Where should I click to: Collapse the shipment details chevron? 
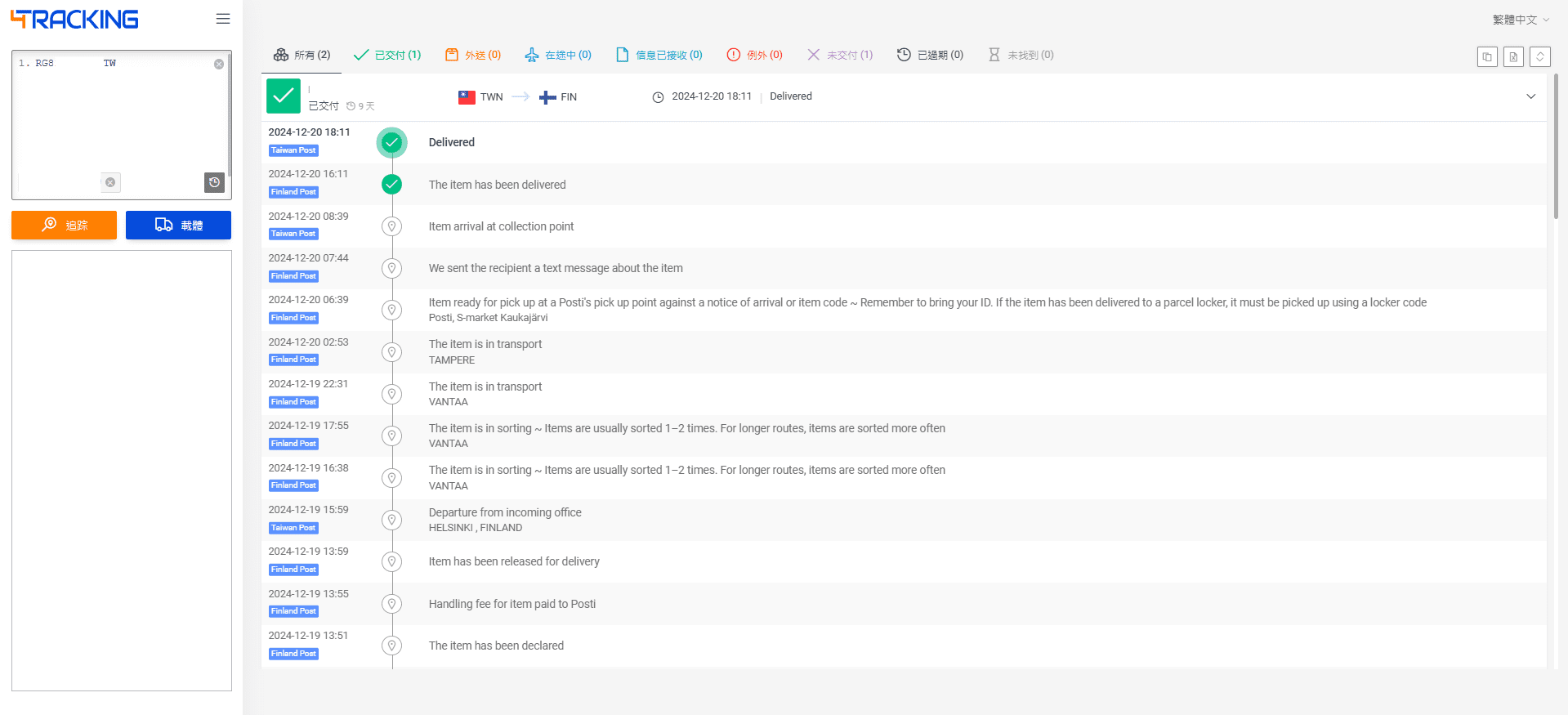tap(1530, 96)
